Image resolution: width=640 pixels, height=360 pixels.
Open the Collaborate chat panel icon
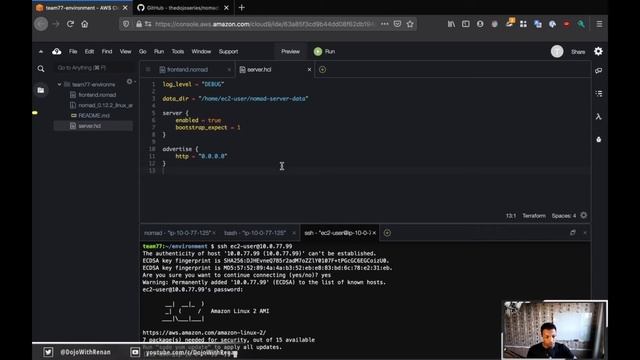(598, 71)
